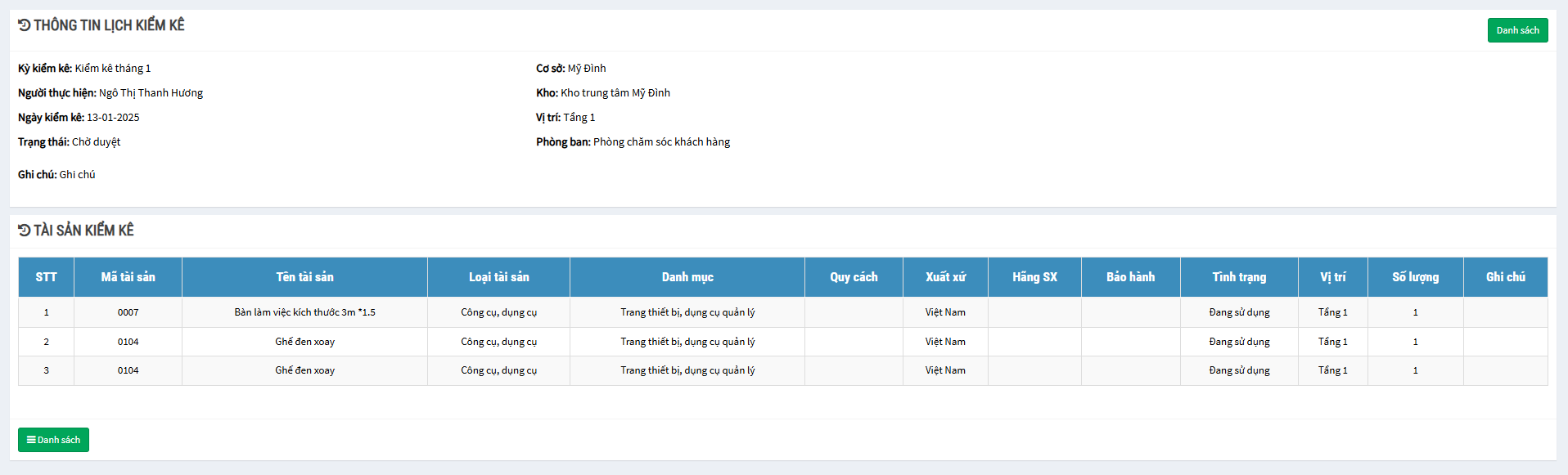Image resolution: width=1568 pixels, height=475 pixels.
Task: Click the Loại tài sản column header
Action: point(498,277)
